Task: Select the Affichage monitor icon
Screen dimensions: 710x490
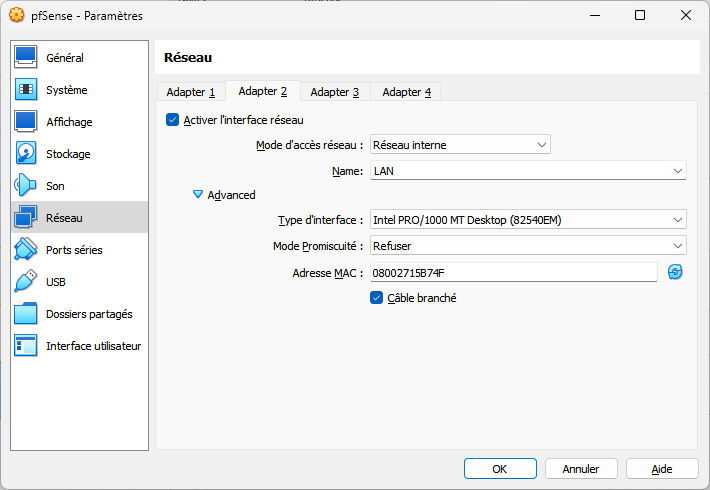Action: (25, 121)
